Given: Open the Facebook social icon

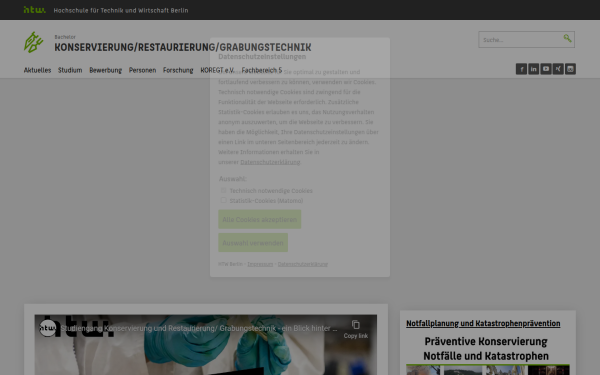Looking at the screenshot, I should click(521, 69).
